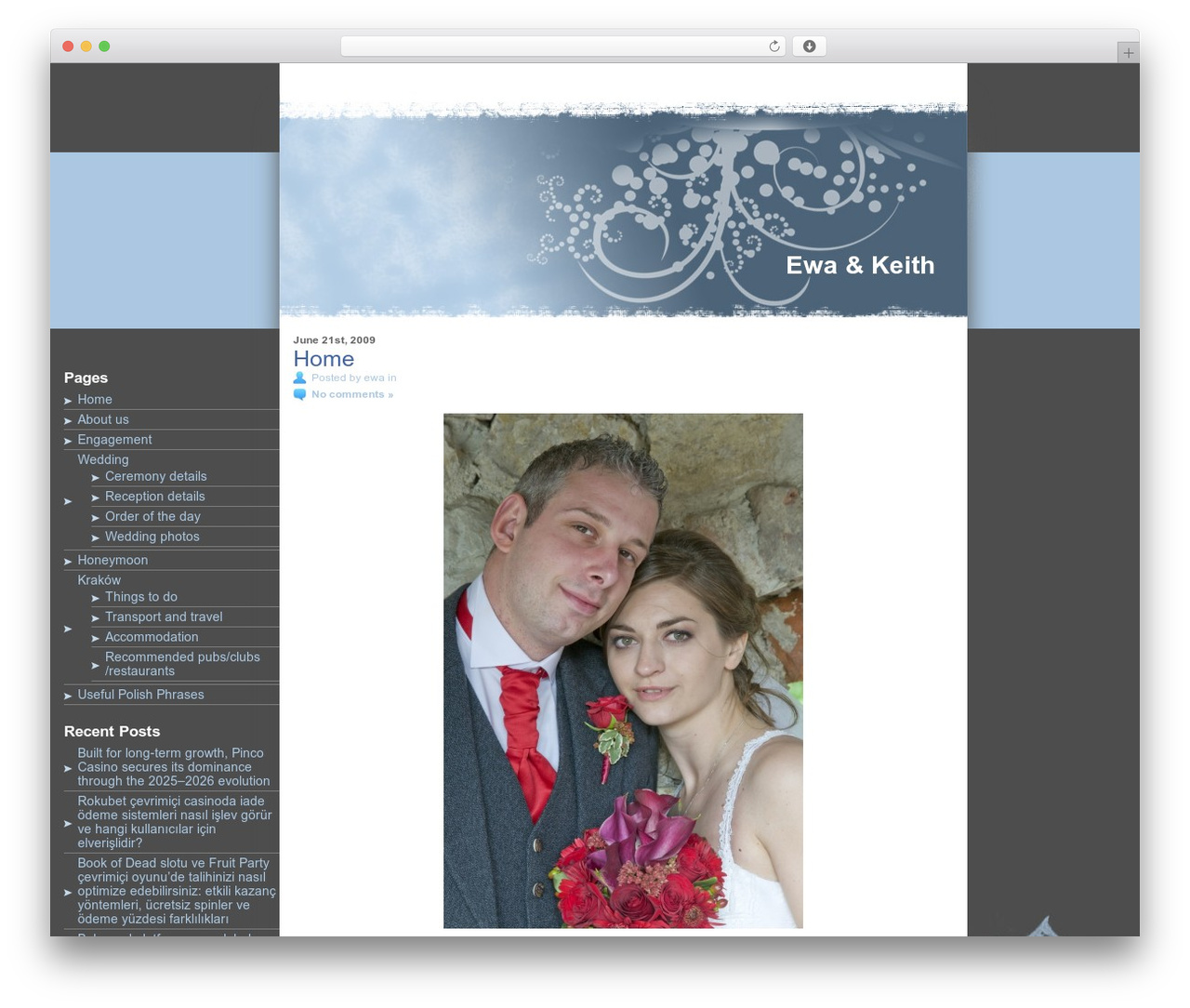View Ceremony details page
Viewport: 1190px width, 1008px height.
(156, 476)
